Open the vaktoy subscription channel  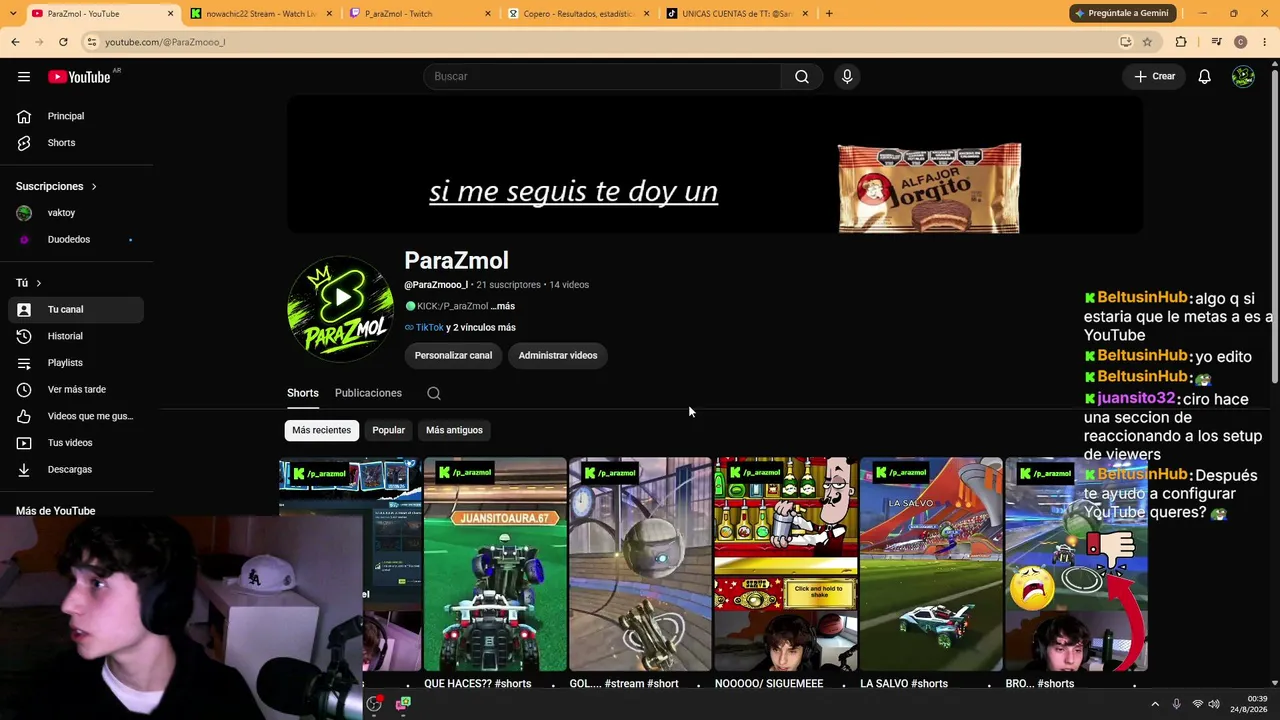[76, 213]
